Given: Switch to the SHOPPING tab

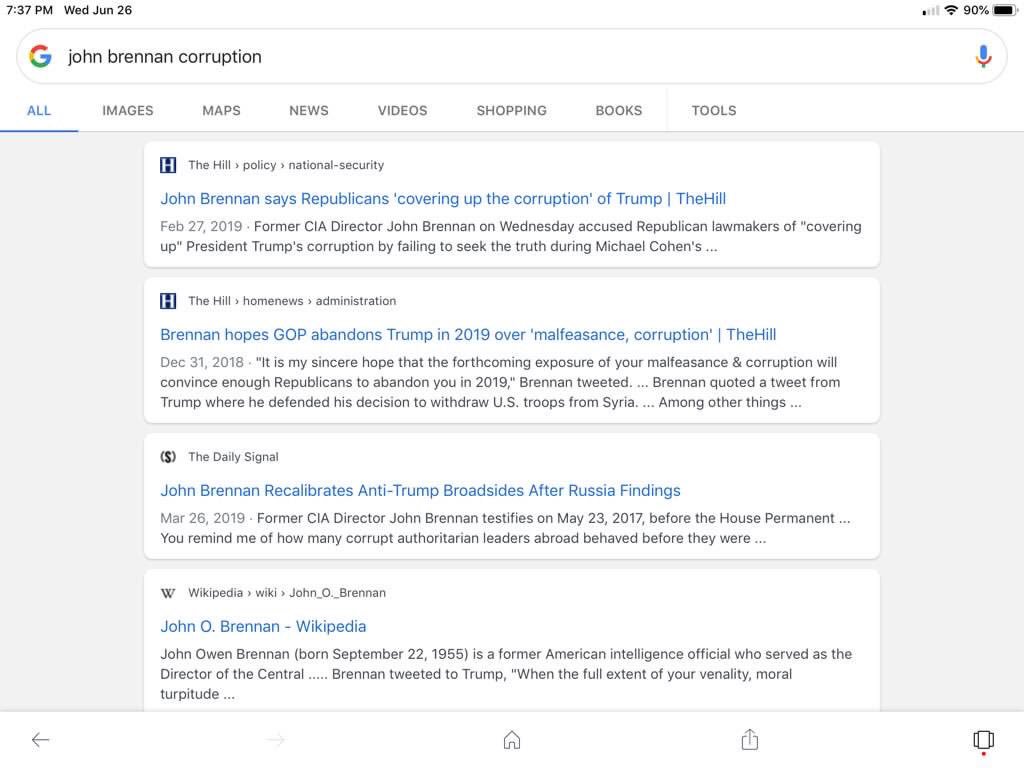Looking at the screenshot, I should [x=511, y=110].
